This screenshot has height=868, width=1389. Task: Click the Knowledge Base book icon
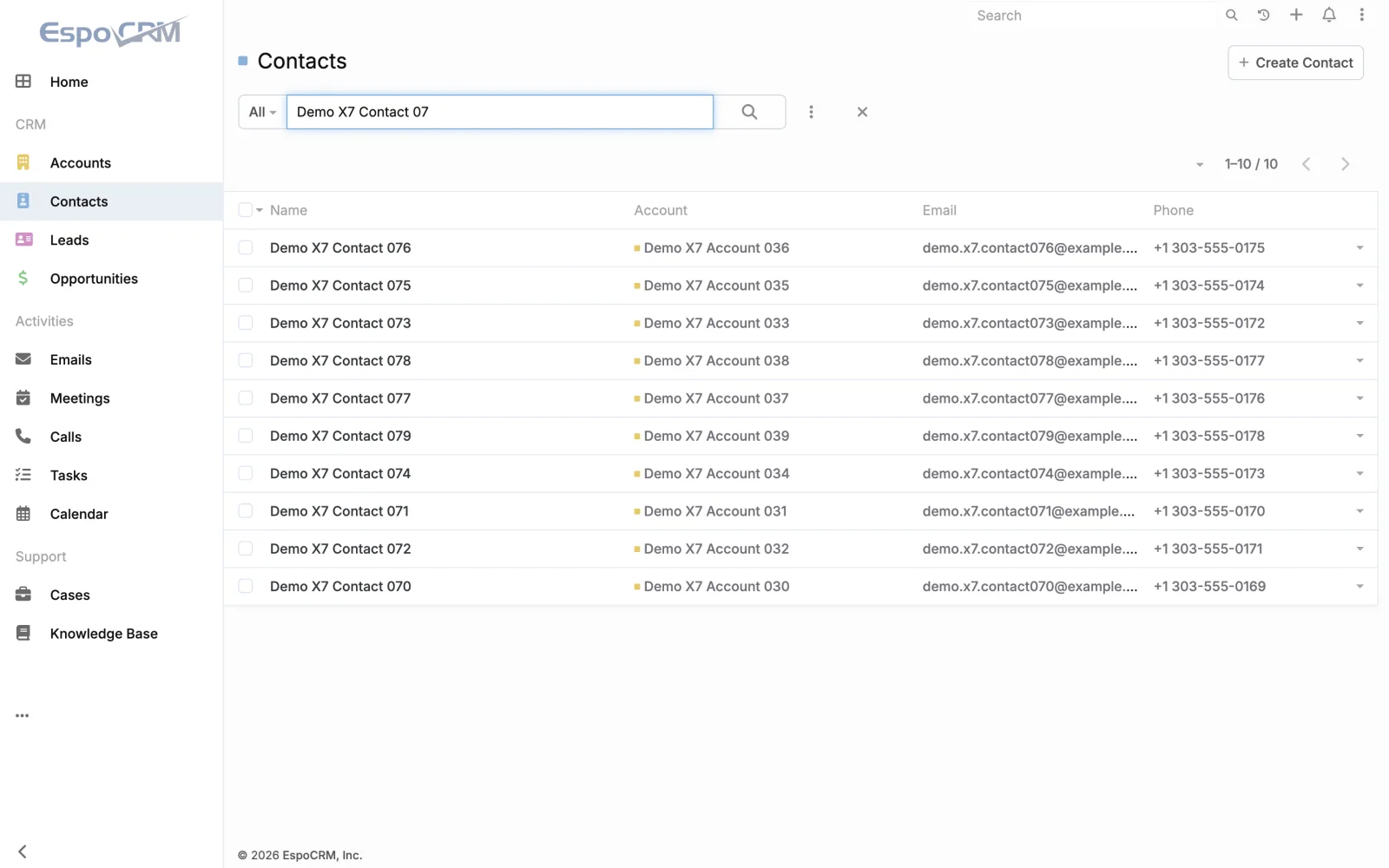(23, 634)
